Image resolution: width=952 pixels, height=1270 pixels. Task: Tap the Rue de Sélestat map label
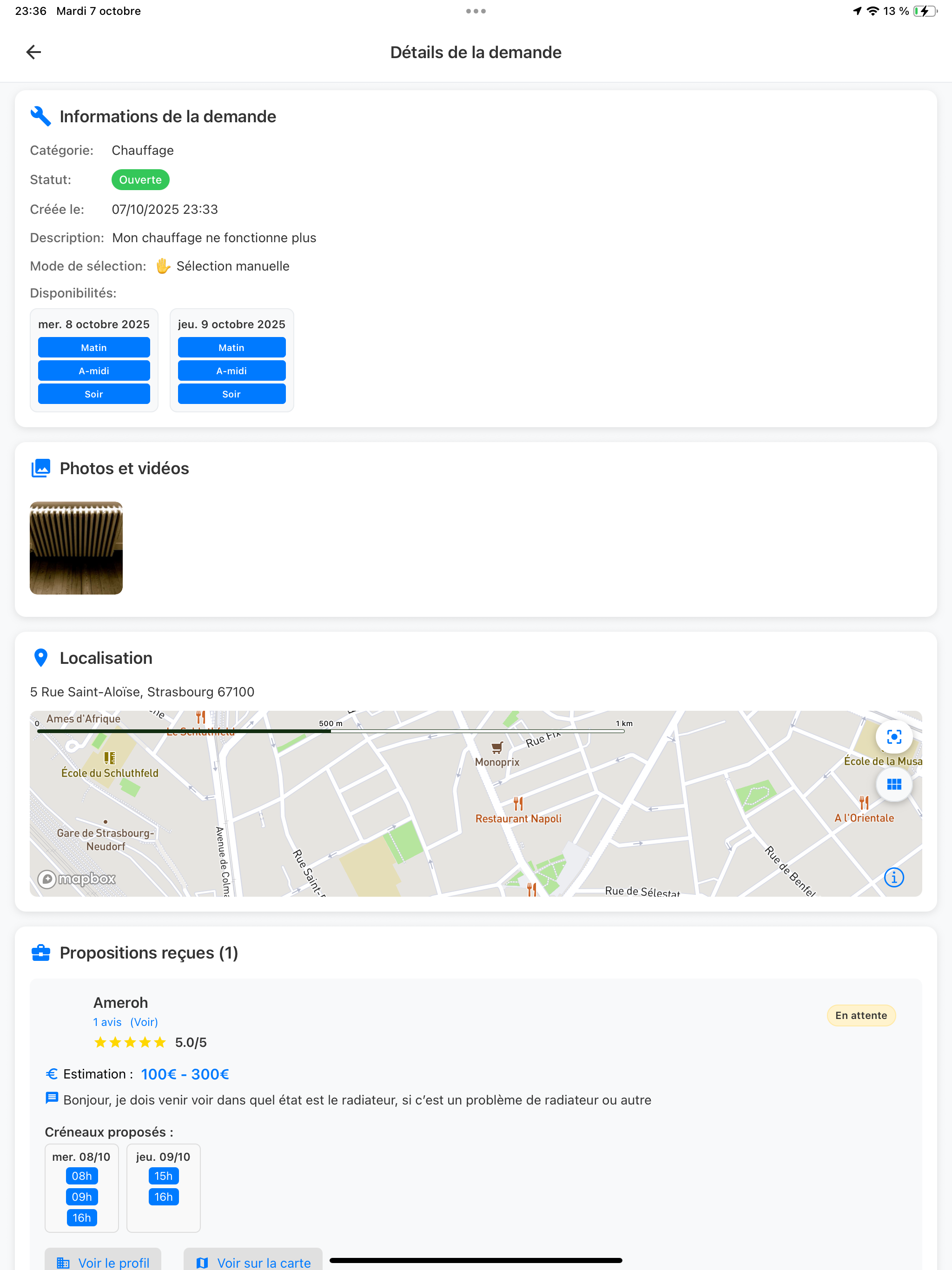coord(642,891)
